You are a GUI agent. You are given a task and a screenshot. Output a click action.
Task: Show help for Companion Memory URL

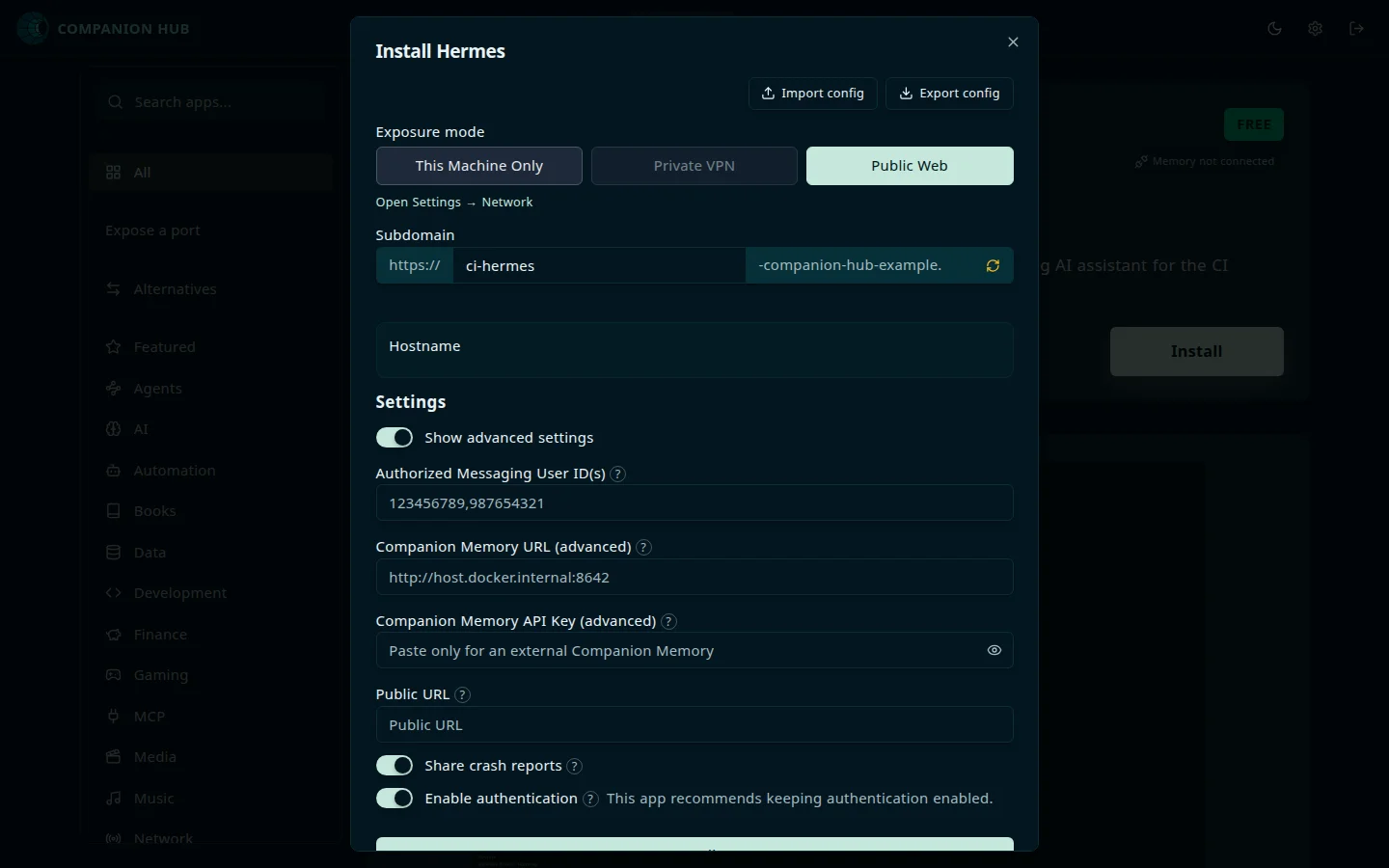(x=644, y=548)
